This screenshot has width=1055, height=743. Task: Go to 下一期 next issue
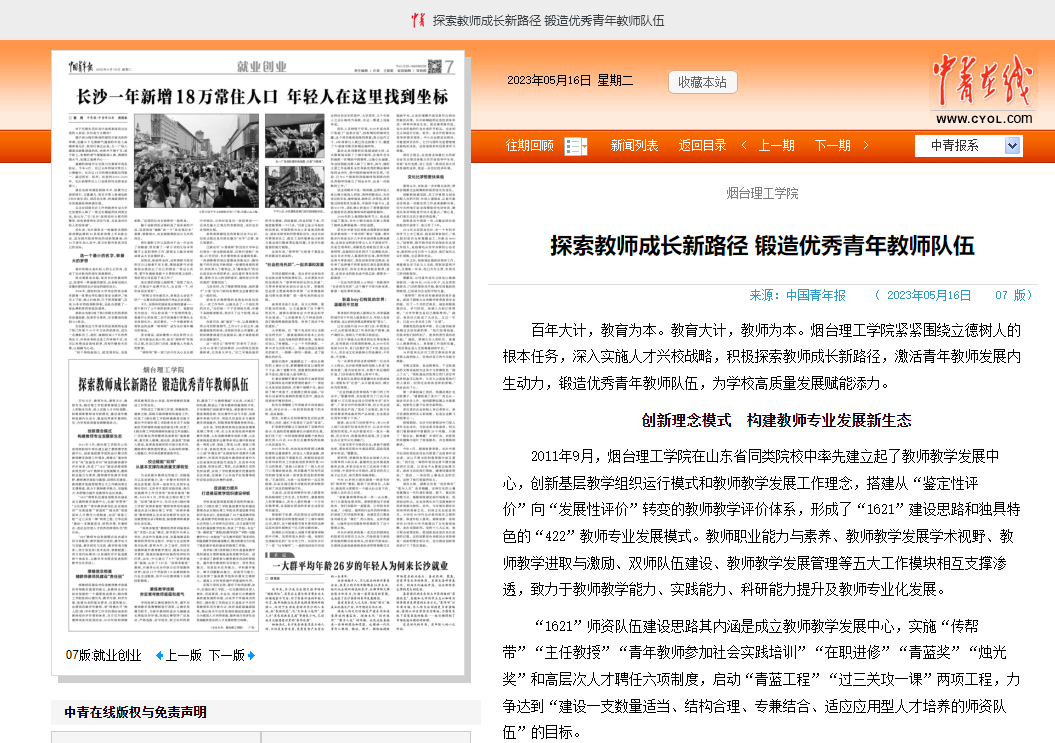click(x=832, y=146)
